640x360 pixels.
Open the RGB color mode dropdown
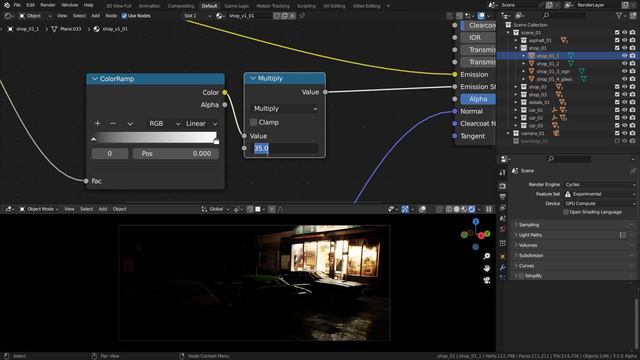[164, 123]
